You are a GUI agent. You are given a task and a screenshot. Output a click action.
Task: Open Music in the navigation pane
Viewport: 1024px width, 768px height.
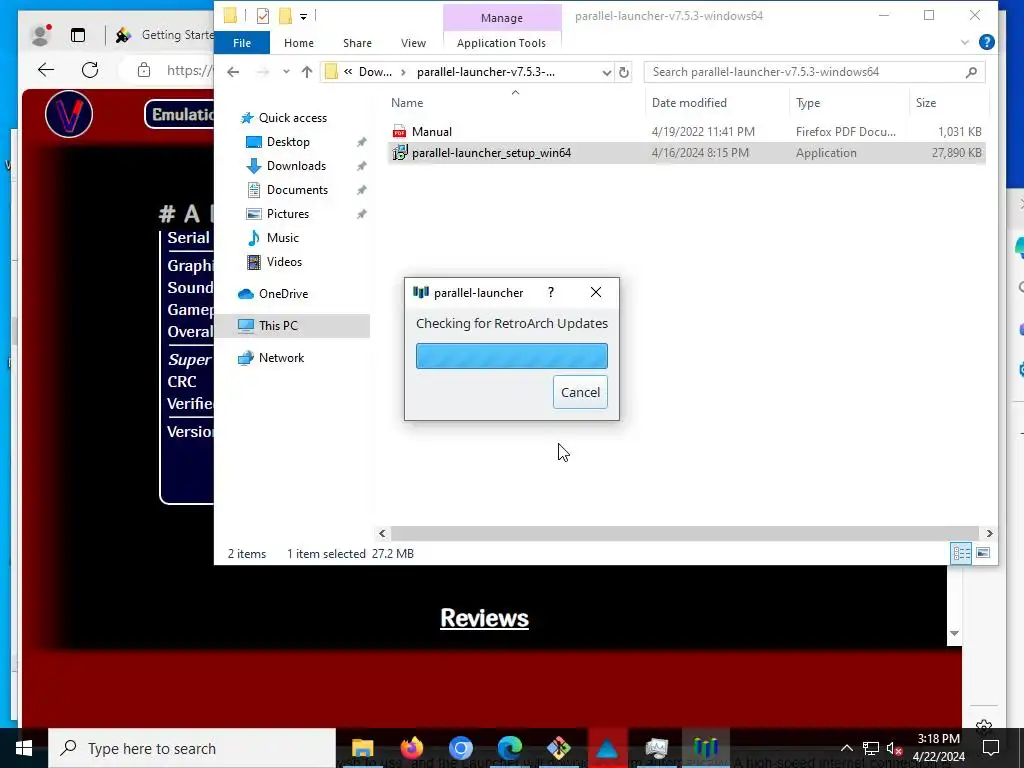coord(282,238)
